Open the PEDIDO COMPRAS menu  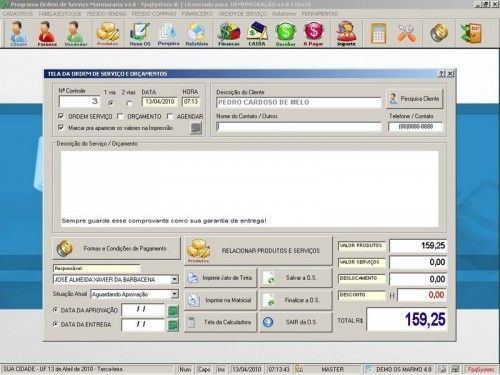tap(154, 14)
